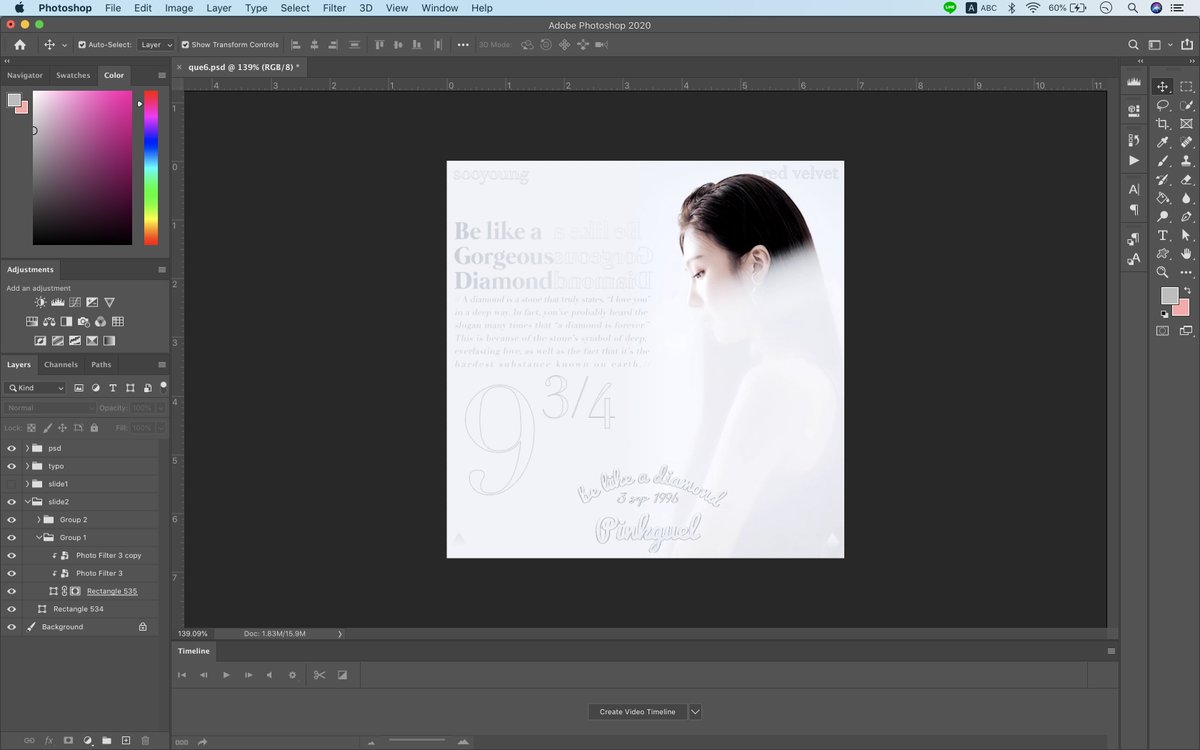The image size is (1200, 750).
Task: Select the Rectangle 535 layer name
Action: pos(112,591)
